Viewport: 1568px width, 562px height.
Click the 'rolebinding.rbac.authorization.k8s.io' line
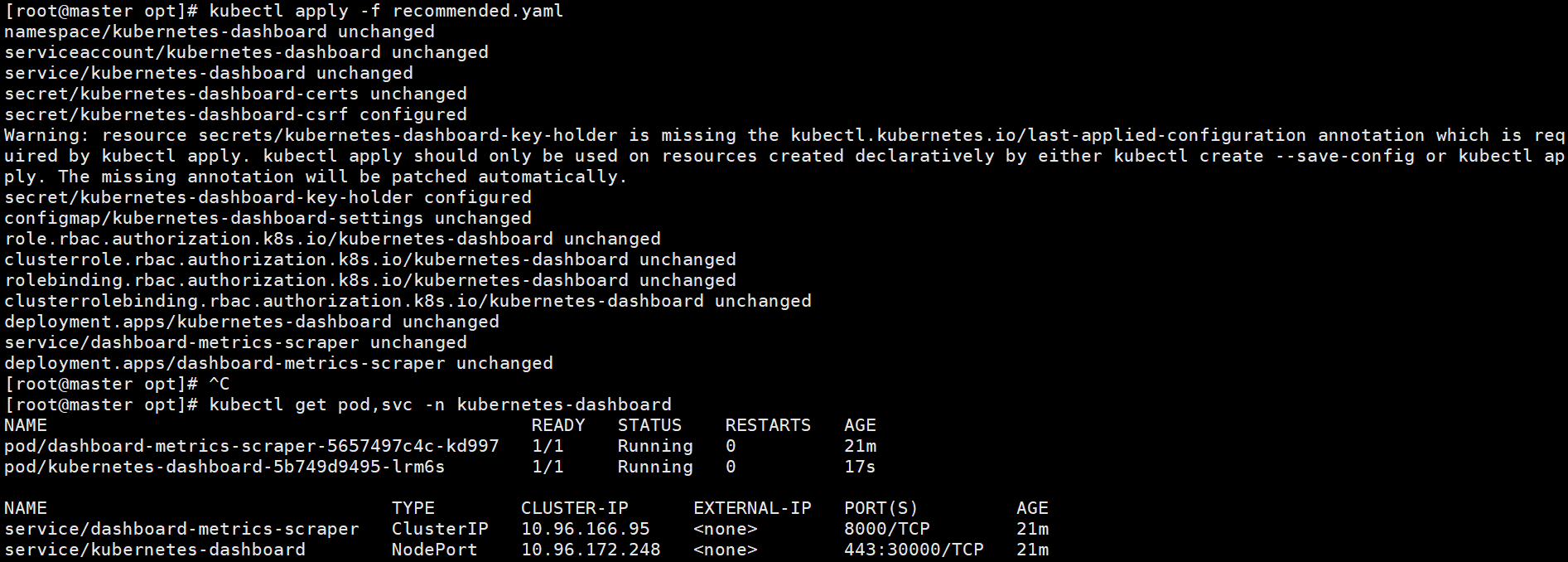point(370,281)
